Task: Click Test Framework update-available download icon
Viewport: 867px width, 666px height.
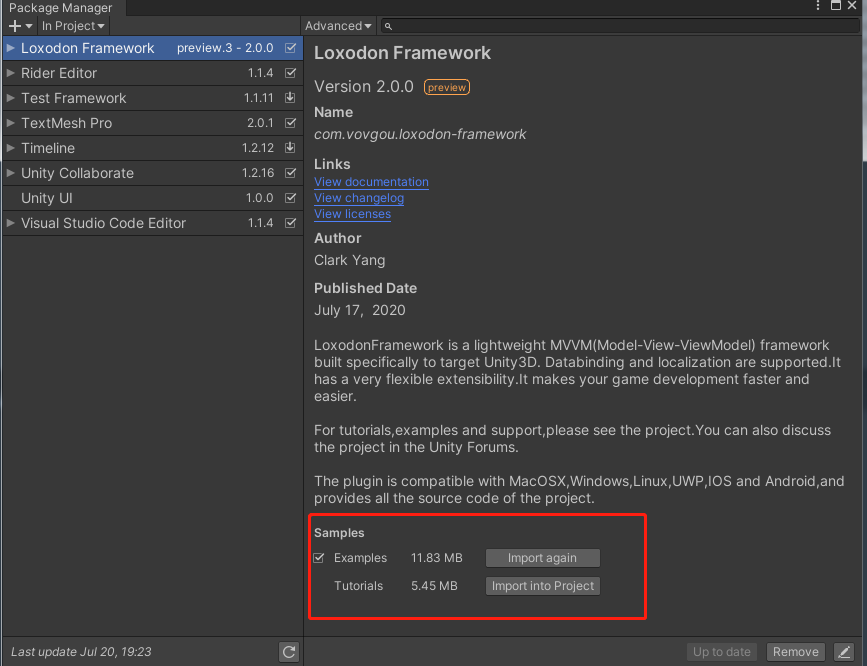Action: [x=290, y=98]
